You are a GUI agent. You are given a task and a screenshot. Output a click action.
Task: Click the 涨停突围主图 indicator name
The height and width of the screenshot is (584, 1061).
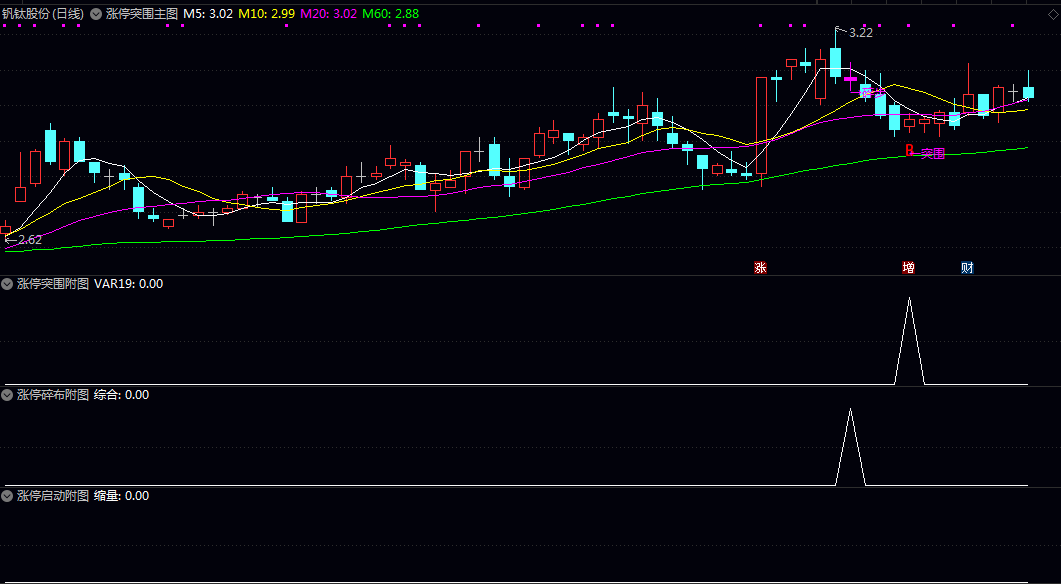(142, 14)
